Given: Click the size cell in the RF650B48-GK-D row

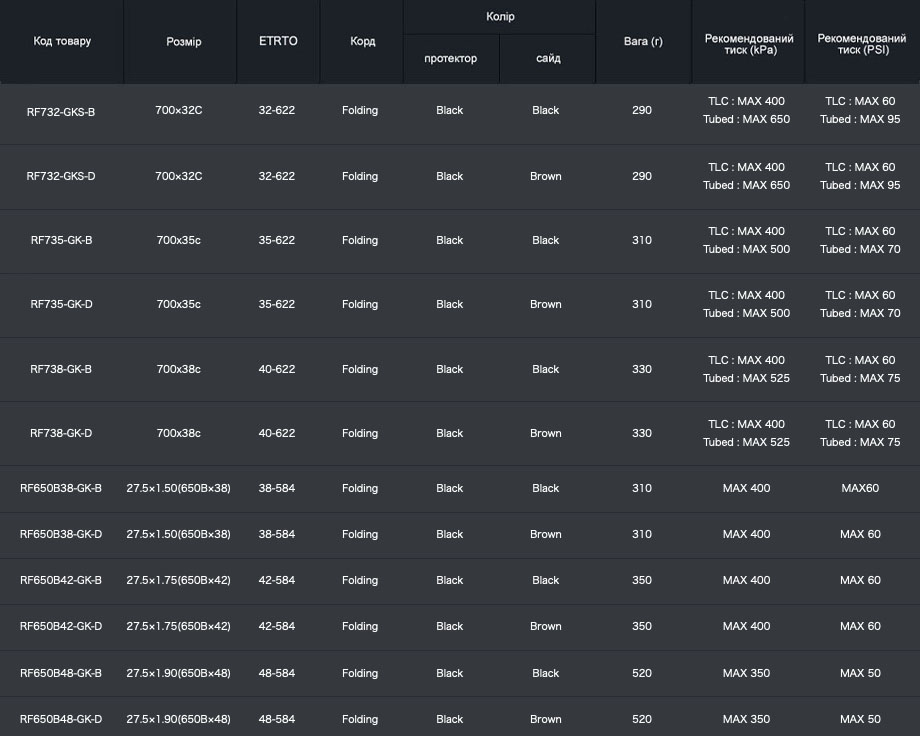Looking at the screenshot, I should (x=178, y=719).
